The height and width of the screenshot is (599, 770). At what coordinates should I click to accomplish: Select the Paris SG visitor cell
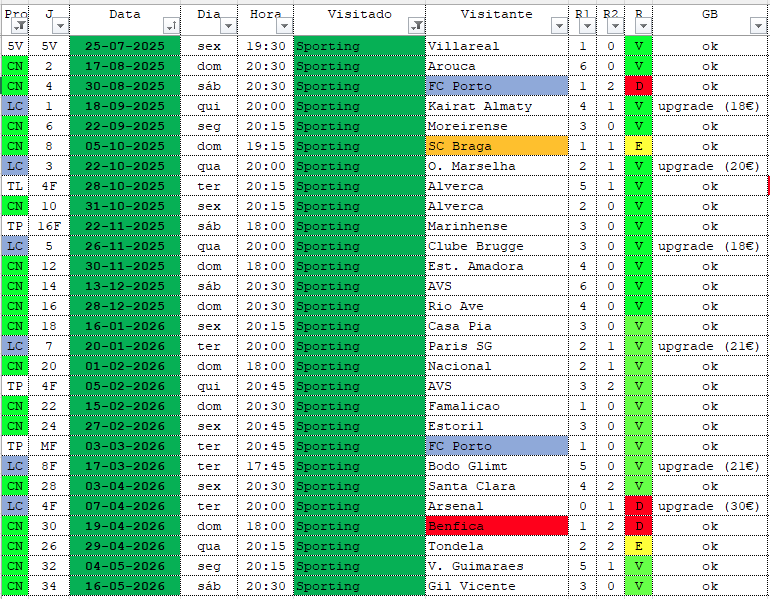click(496, 346)
